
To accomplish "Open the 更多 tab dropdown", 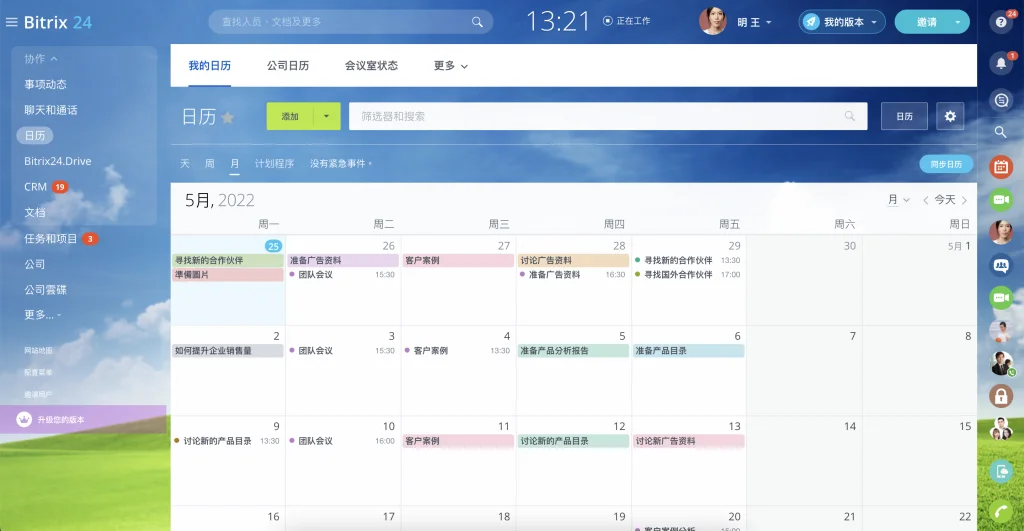I will tap(451, 65).
